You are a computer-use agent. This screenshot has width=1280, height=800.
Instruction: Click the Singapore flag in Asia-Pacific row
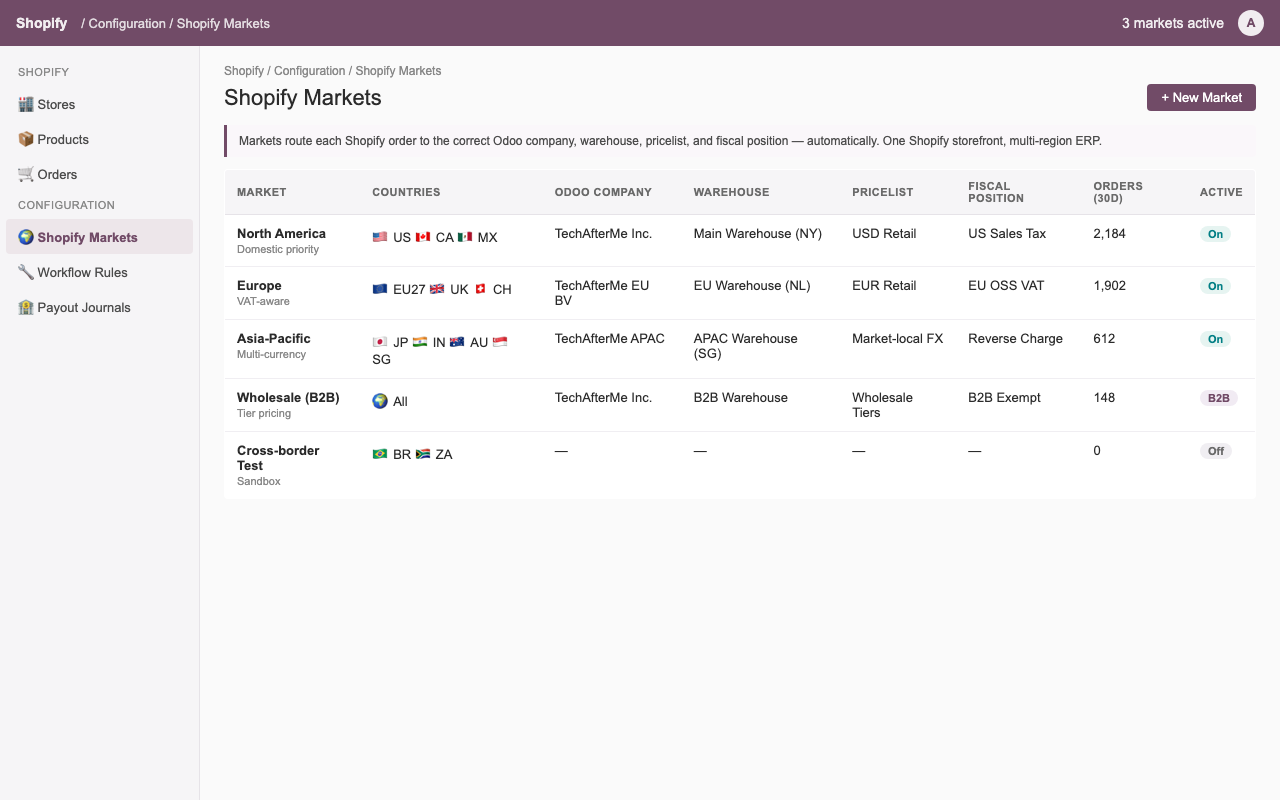pos(500,342)
